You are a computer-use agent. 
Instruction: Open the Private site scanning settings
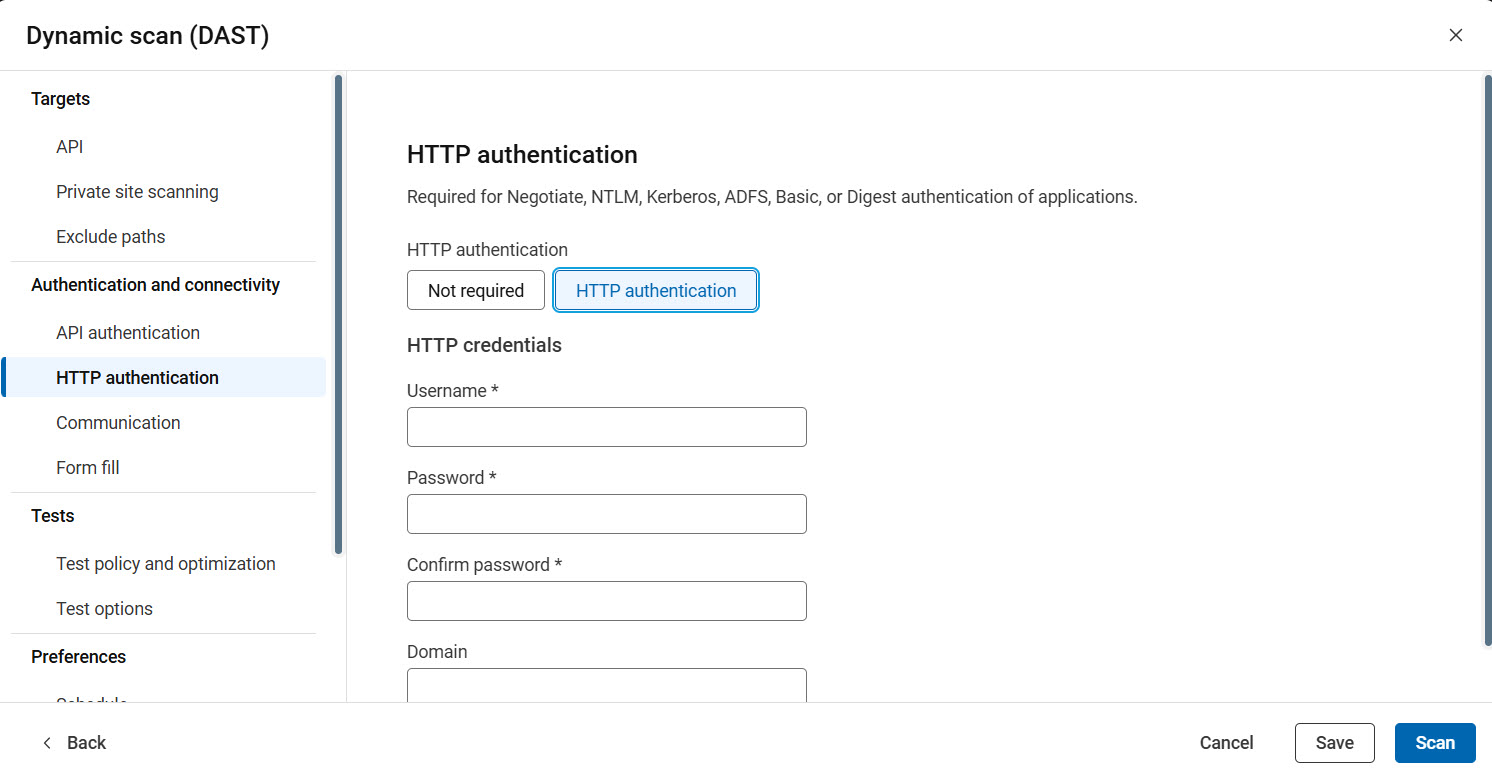[x=137, y=191]
